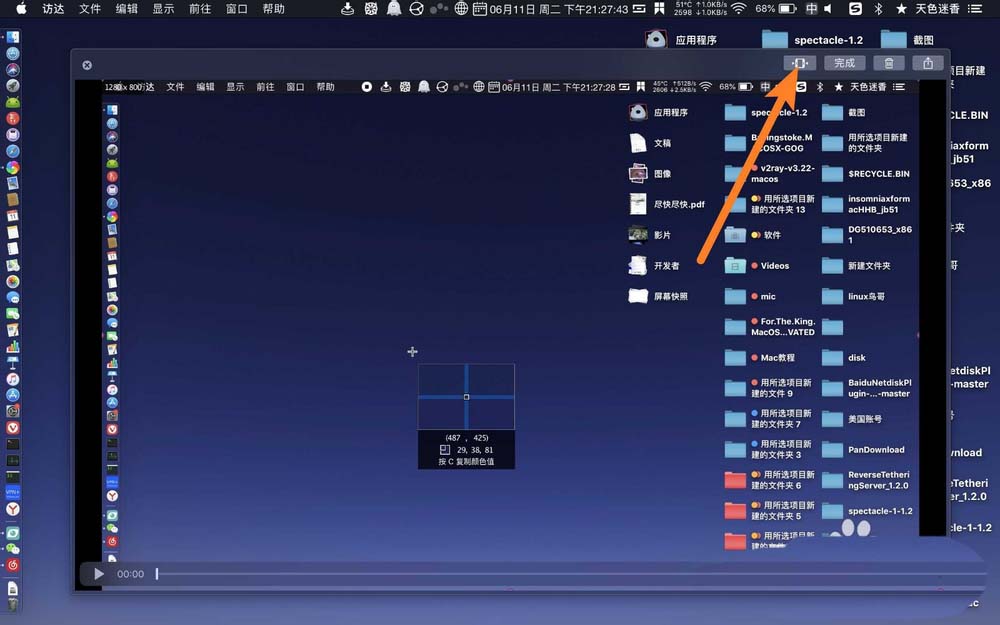This screenshot has height=625, width=1000.
Task: Open the volume control in menu bar
Action: coord(828,9)
